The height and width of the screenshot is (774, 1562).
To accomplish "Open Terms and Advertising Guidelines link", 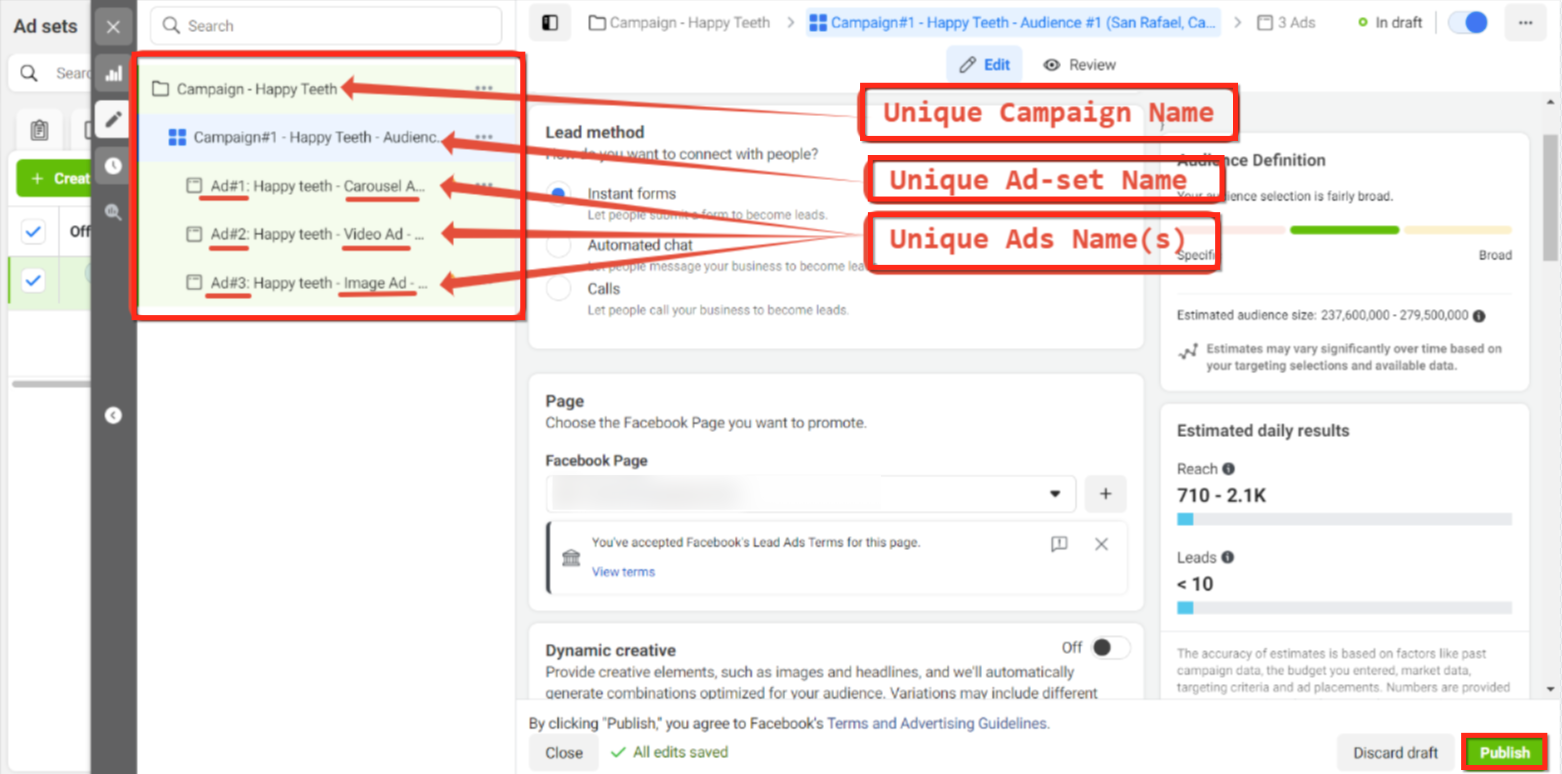I will point(936,723).
